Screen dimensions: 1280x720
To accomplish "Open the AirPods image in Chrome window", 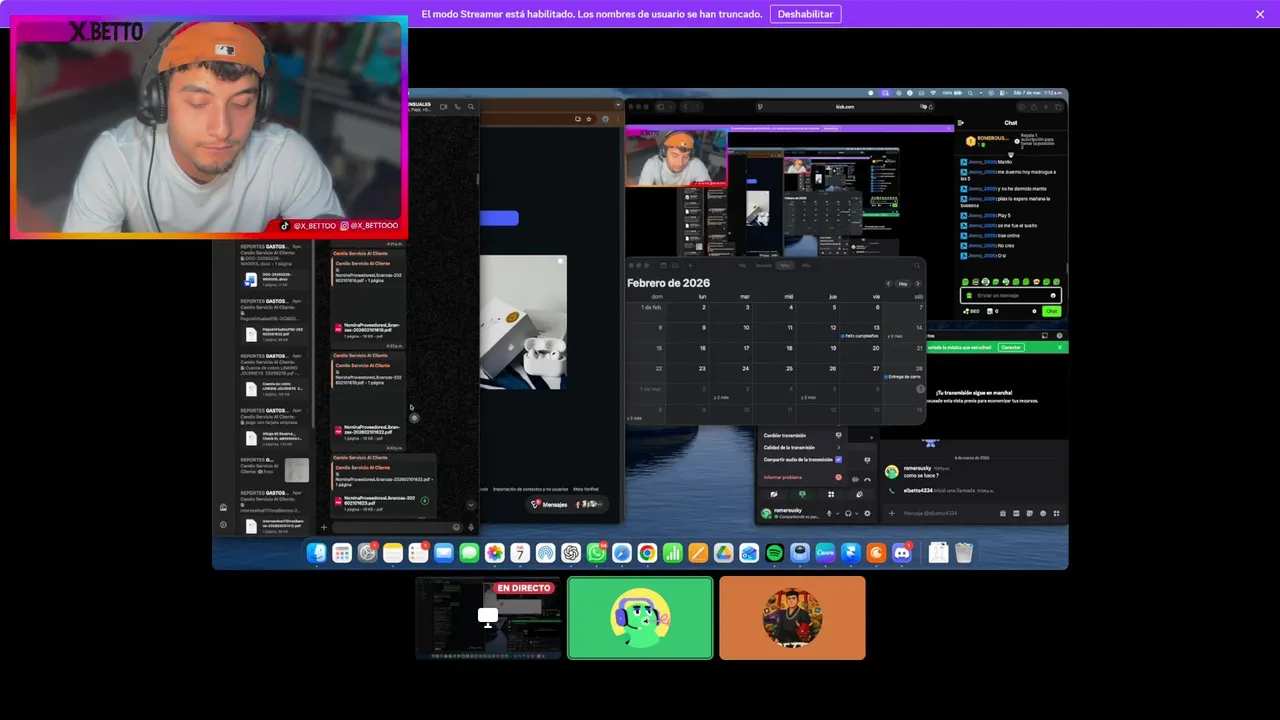I will pyautogui.click(x=523, y=322).
